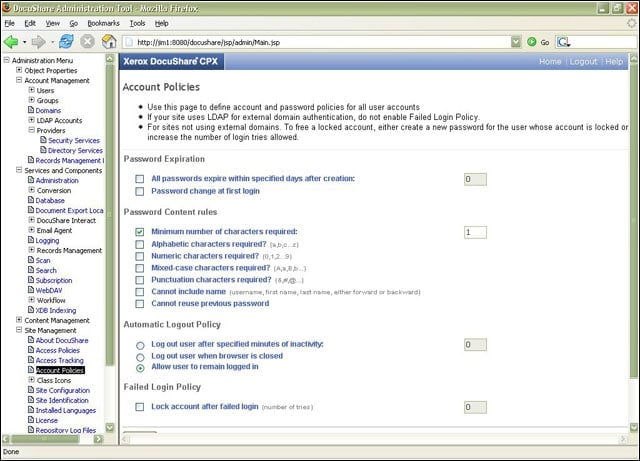This screenshot has width=640, height=461.
Task: Click the document icon beside License
Action: (x=31, y=420)
